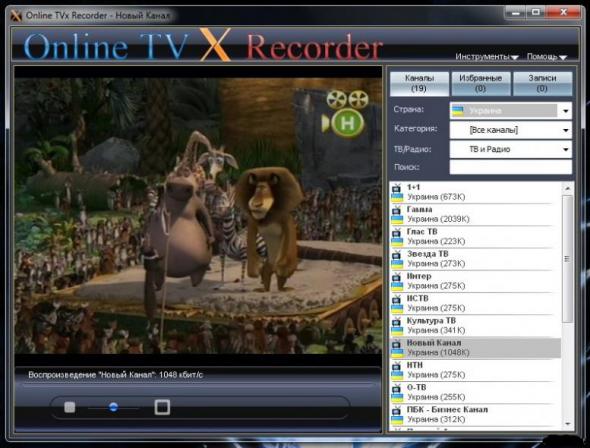The height and width of the screenshot is (448, 590).
Task: Select the ИСТВ channel
Action: click(x=475, y=303)
